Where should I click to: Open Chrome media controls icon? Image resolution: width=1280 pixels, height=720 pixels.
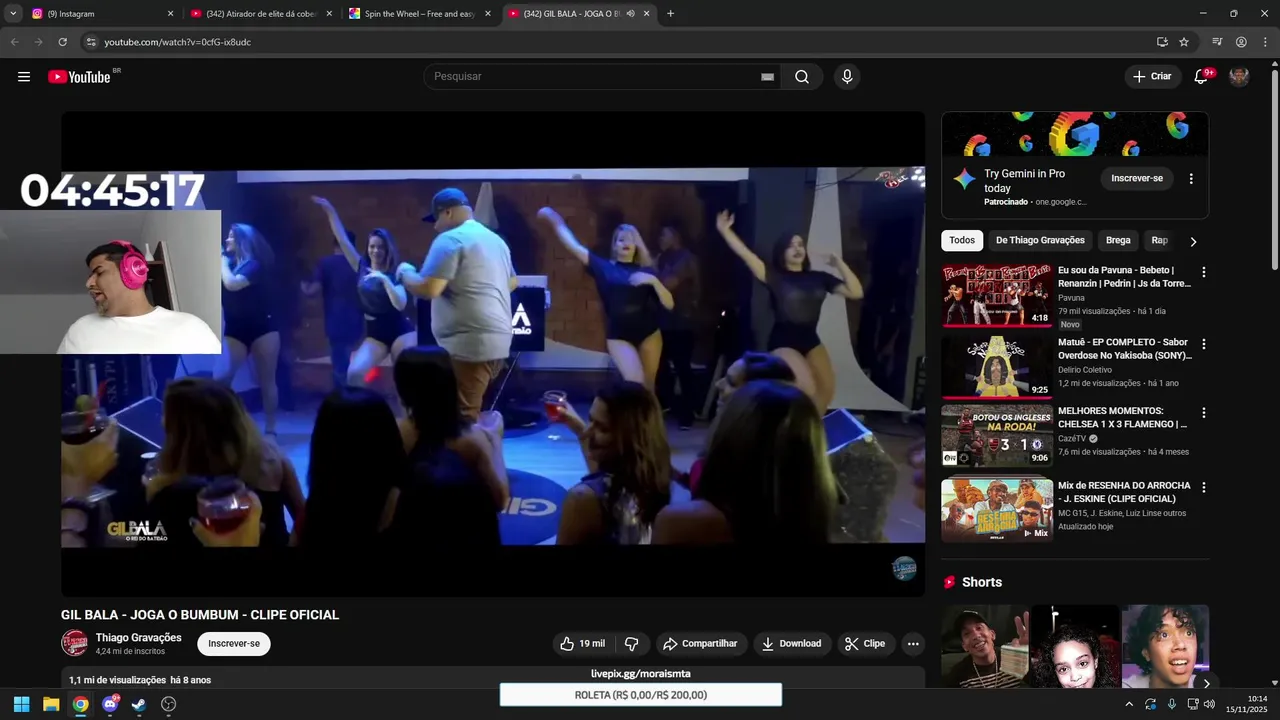coord(1217,42)
